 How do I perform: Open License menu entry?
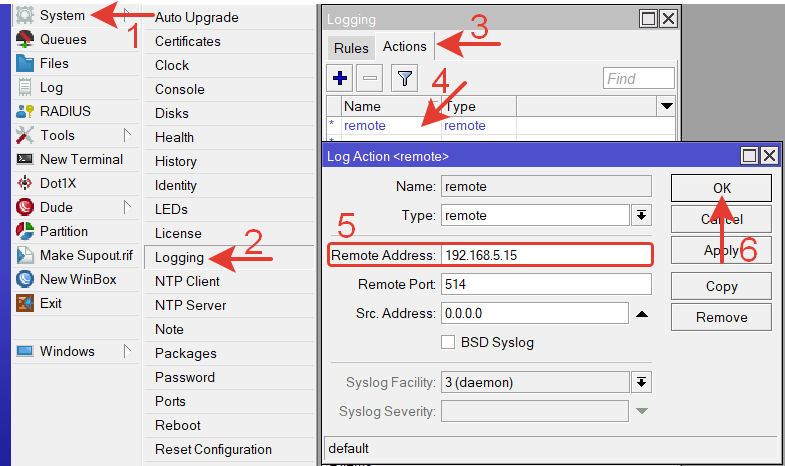[229, 233]
